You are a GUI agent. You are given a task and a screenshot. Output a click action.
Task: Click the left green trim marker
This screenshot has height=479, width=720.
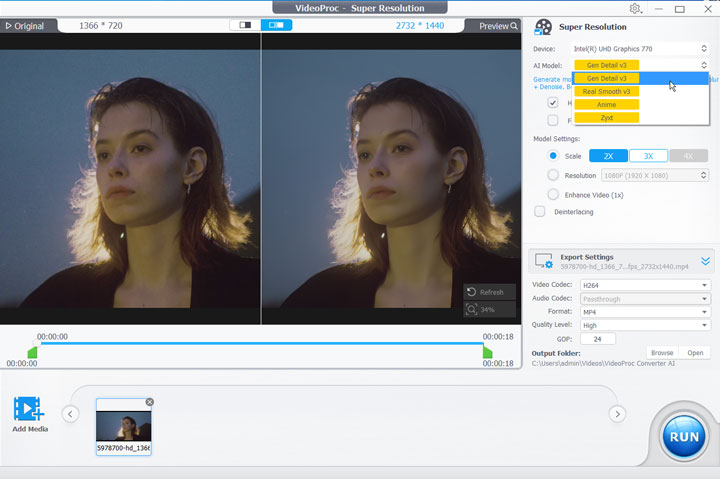coord(32,353)
